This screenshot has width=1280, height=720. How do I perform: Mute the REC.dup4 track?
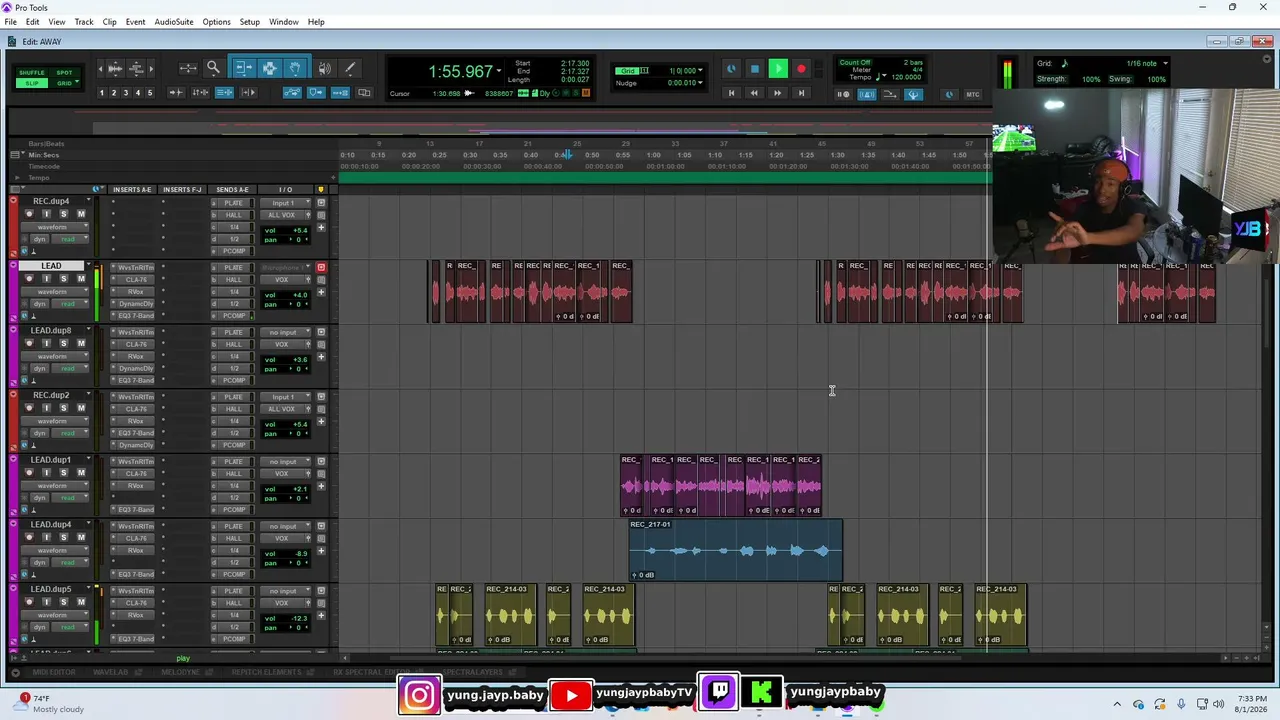[81, 214]
